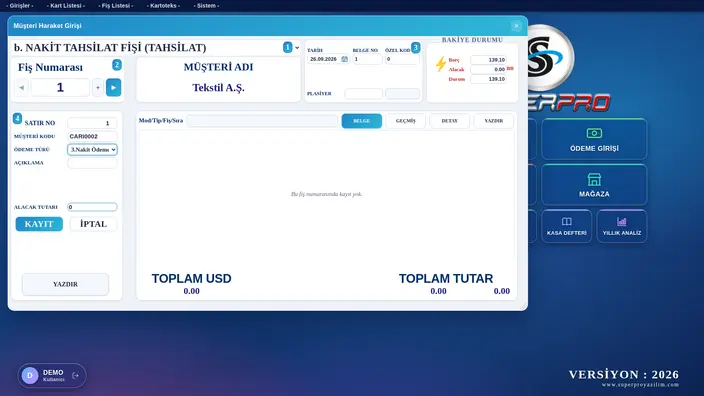This screenshot has height=396, width=704.
Task: Open the Fiş Listesi menu
Action: click(116, 6)
